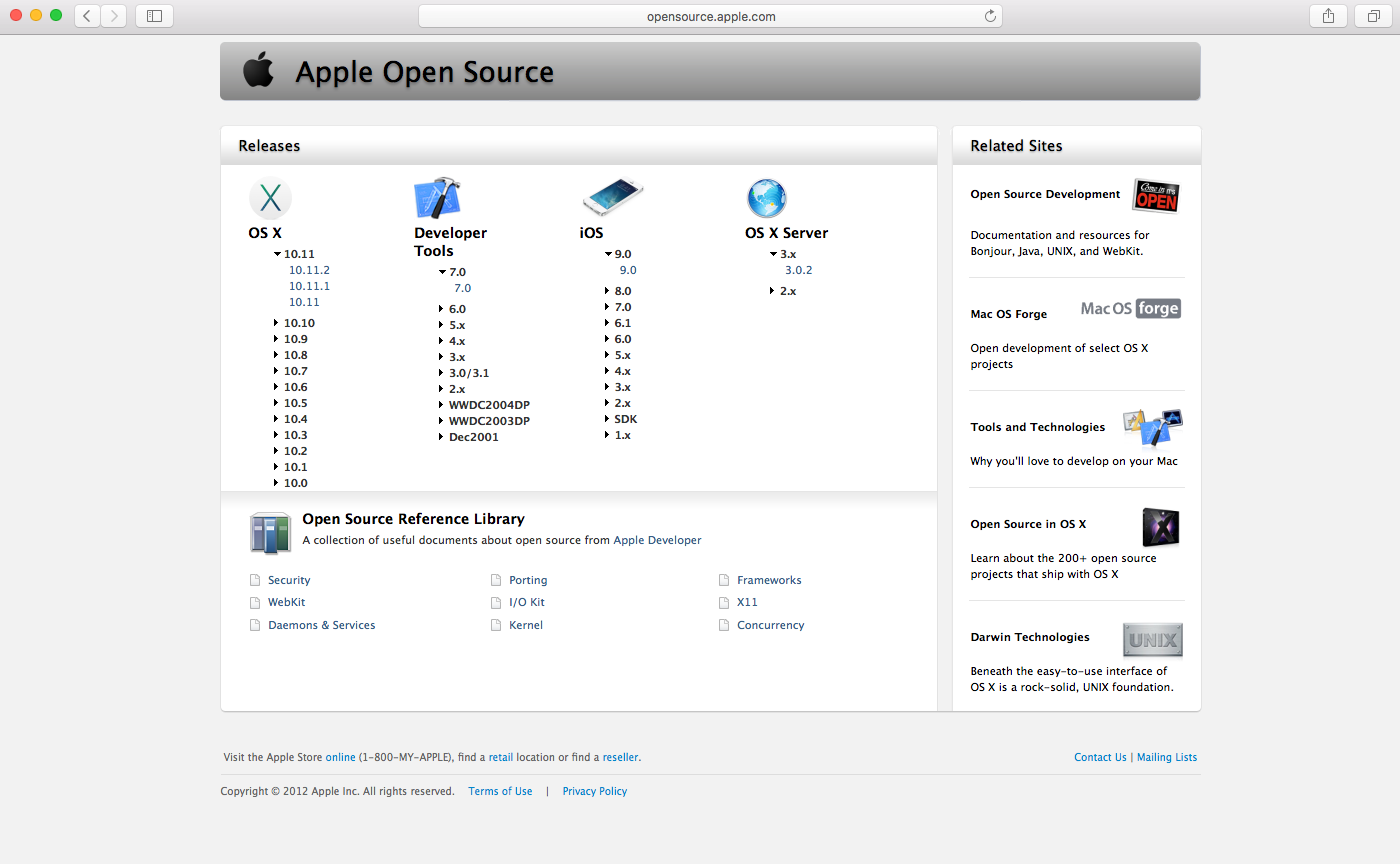Open the 10.11.2 release link
Viewport: 1400px width, 864px height.
tap(309, 270)
